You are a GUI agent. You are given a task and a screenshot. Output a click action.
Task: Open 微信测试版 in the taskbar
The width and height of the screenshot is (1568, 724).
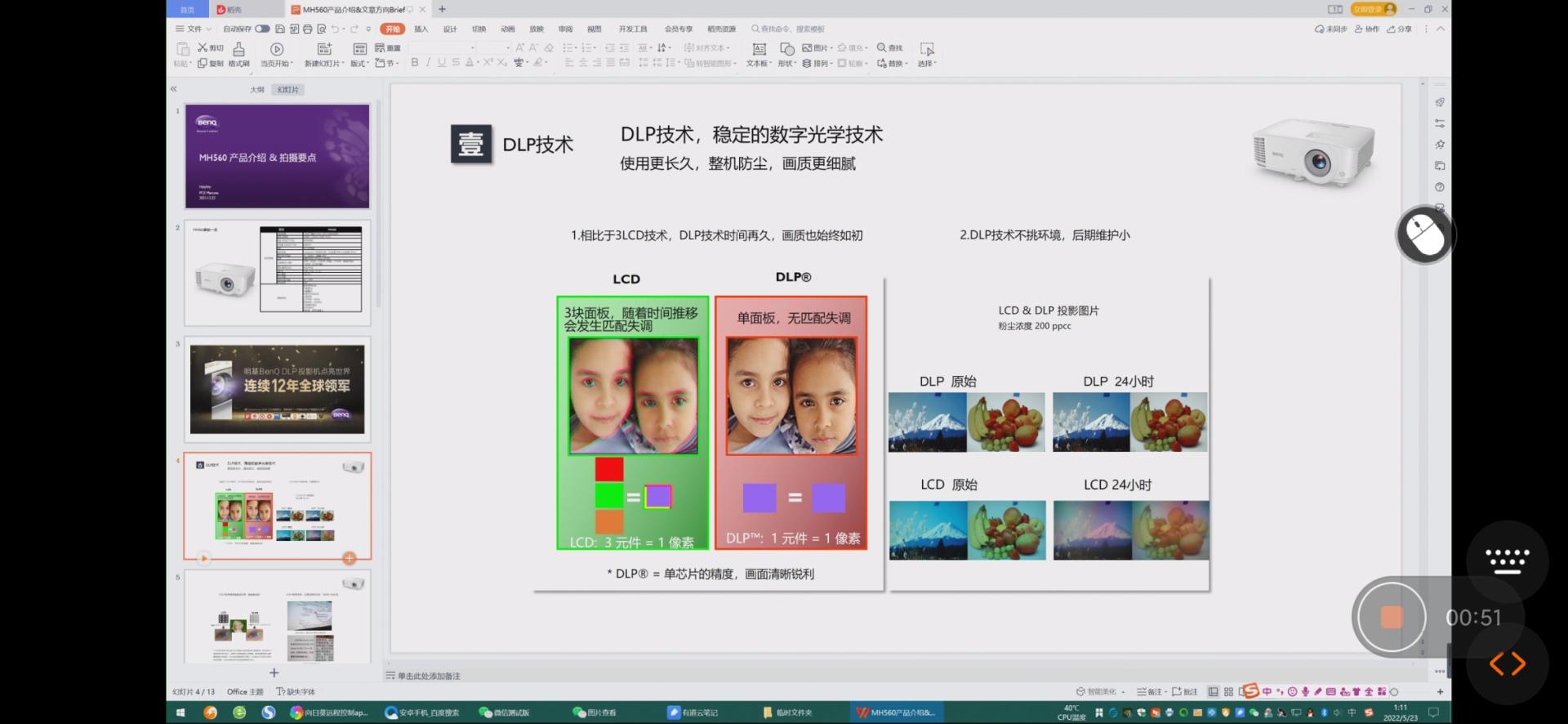[505, 713]
